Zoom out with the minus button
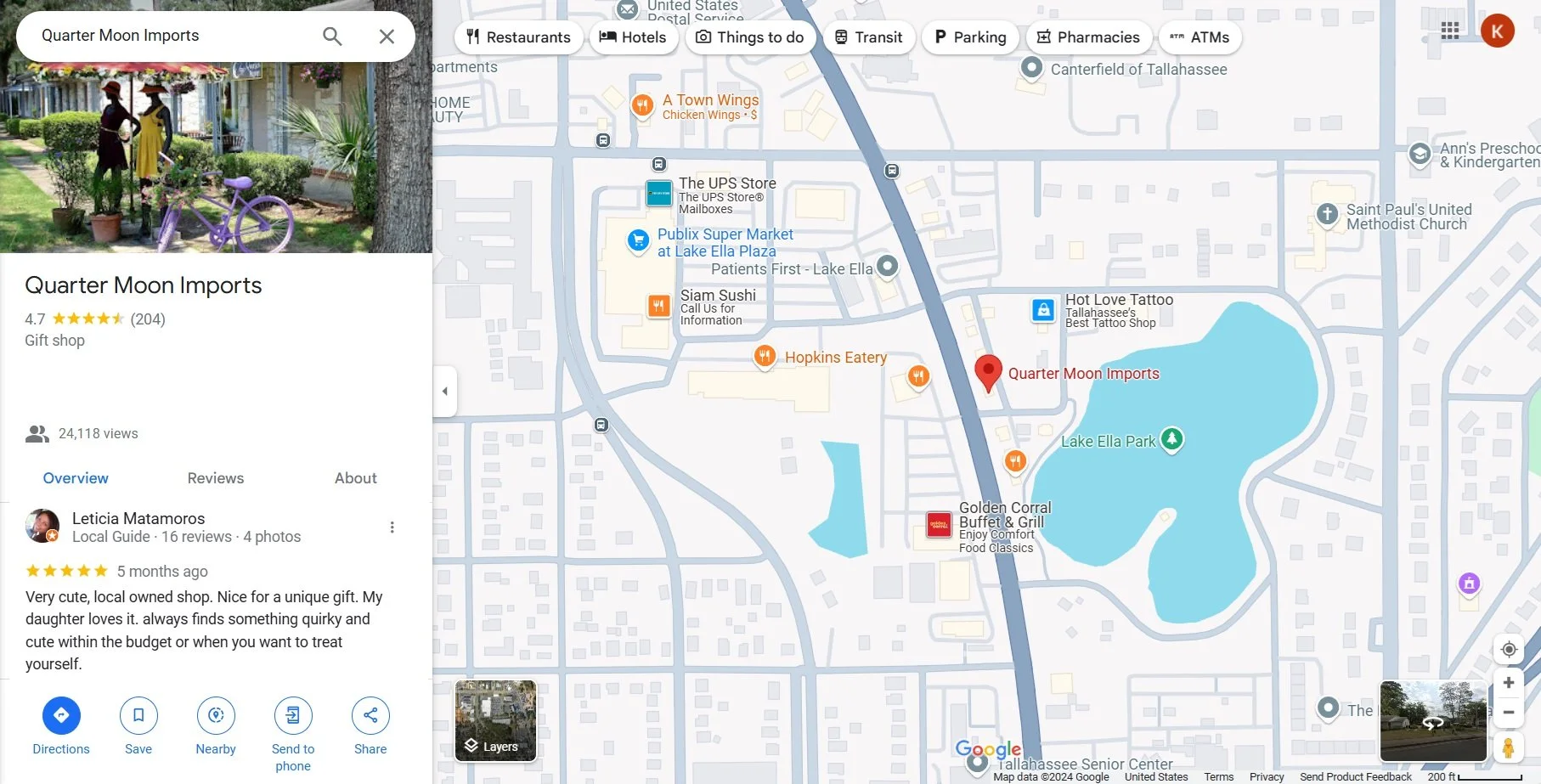The height and width of the screenshot is (784, 1541). click(1509, 713)
